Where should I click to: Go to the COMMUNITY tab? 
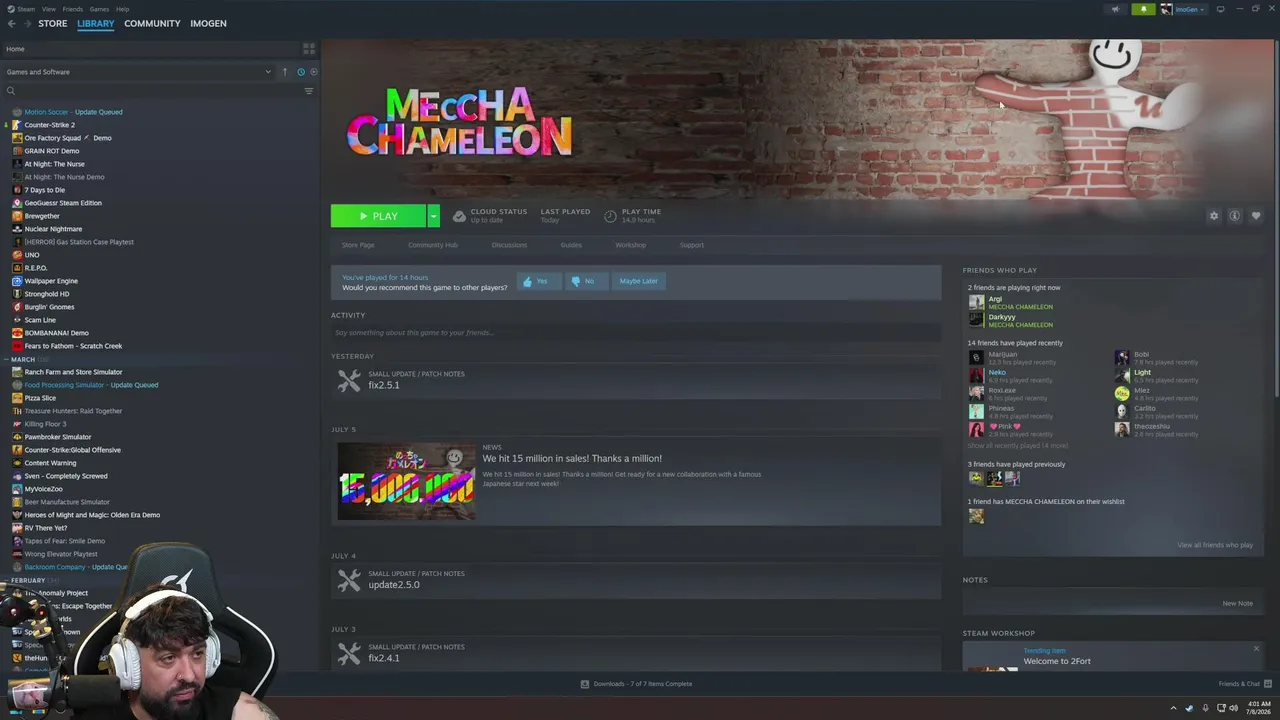click(x=152, y=23)
